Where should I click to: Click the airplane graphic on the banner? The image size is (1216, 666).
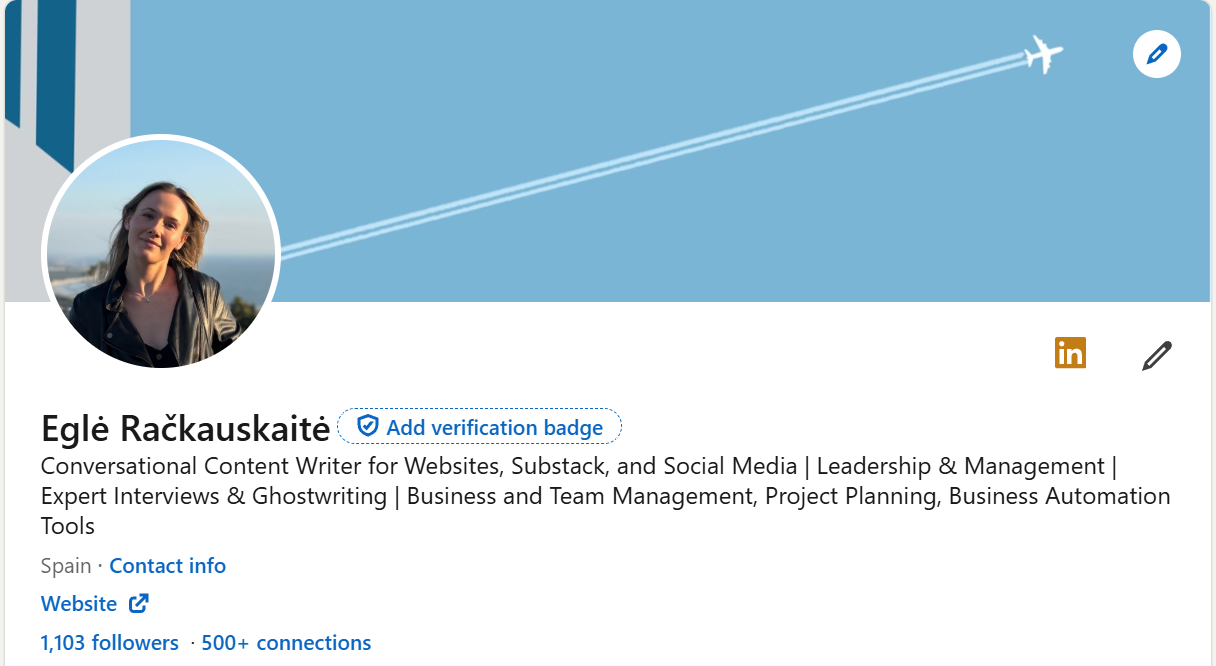click(1040, 54)
